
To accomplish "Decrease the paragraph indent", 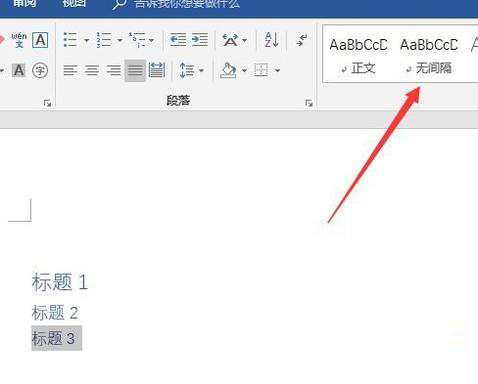I will [178, 40].
